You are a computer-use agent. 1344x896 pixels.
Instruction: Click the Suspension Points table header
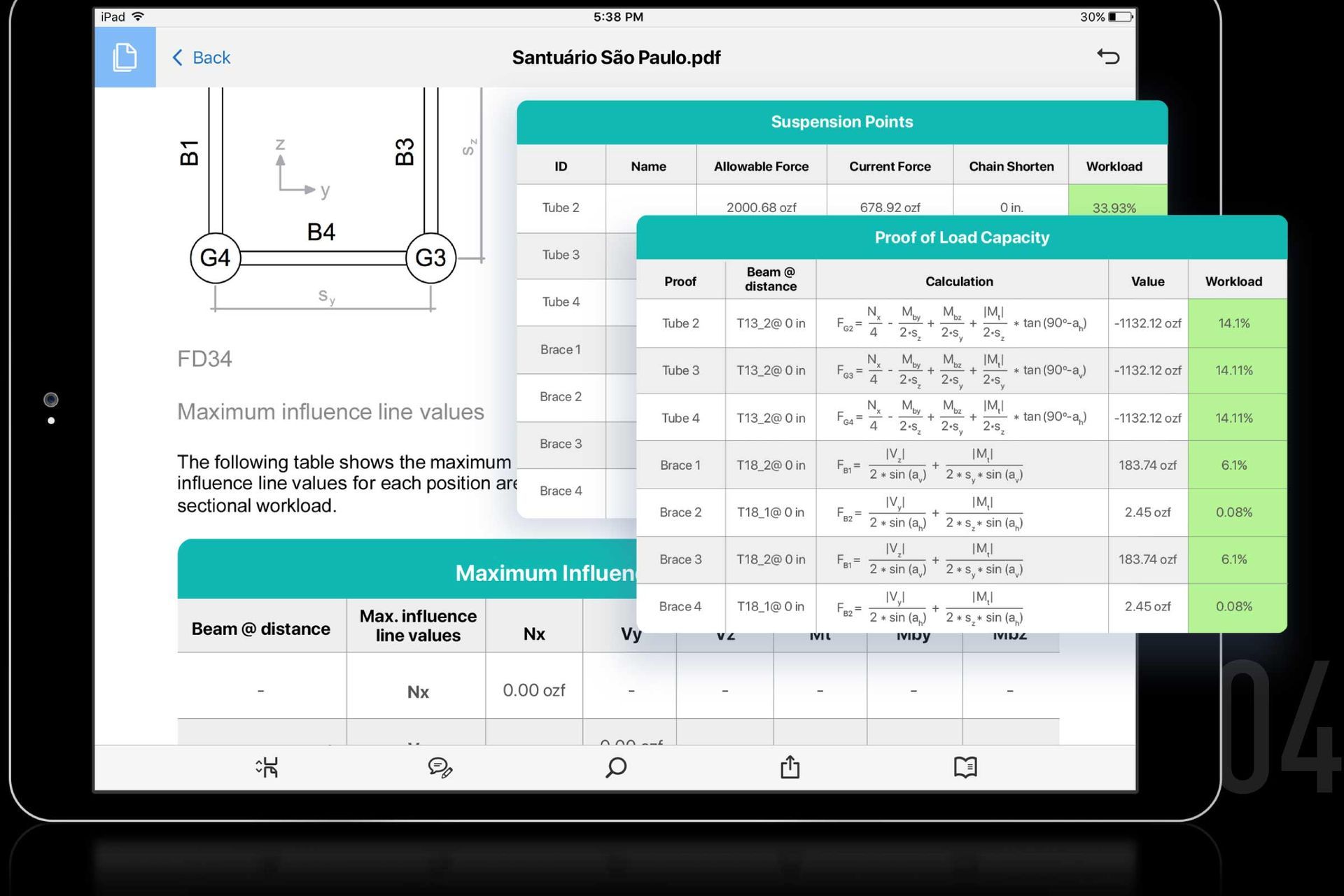pyautogui.click(x=841, y=122)
